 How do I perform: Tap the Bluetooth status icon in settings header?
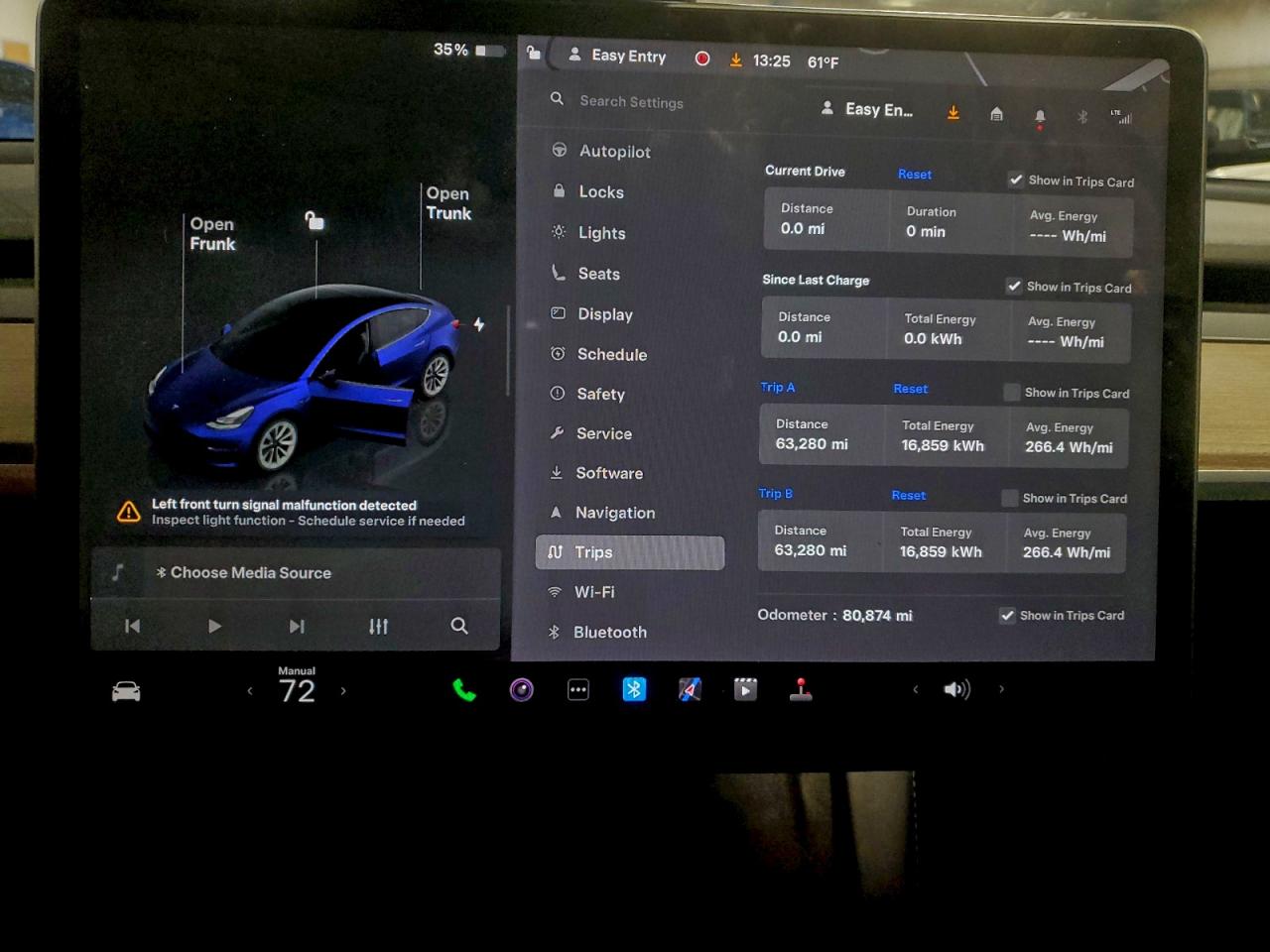(x=1082, y=117)
